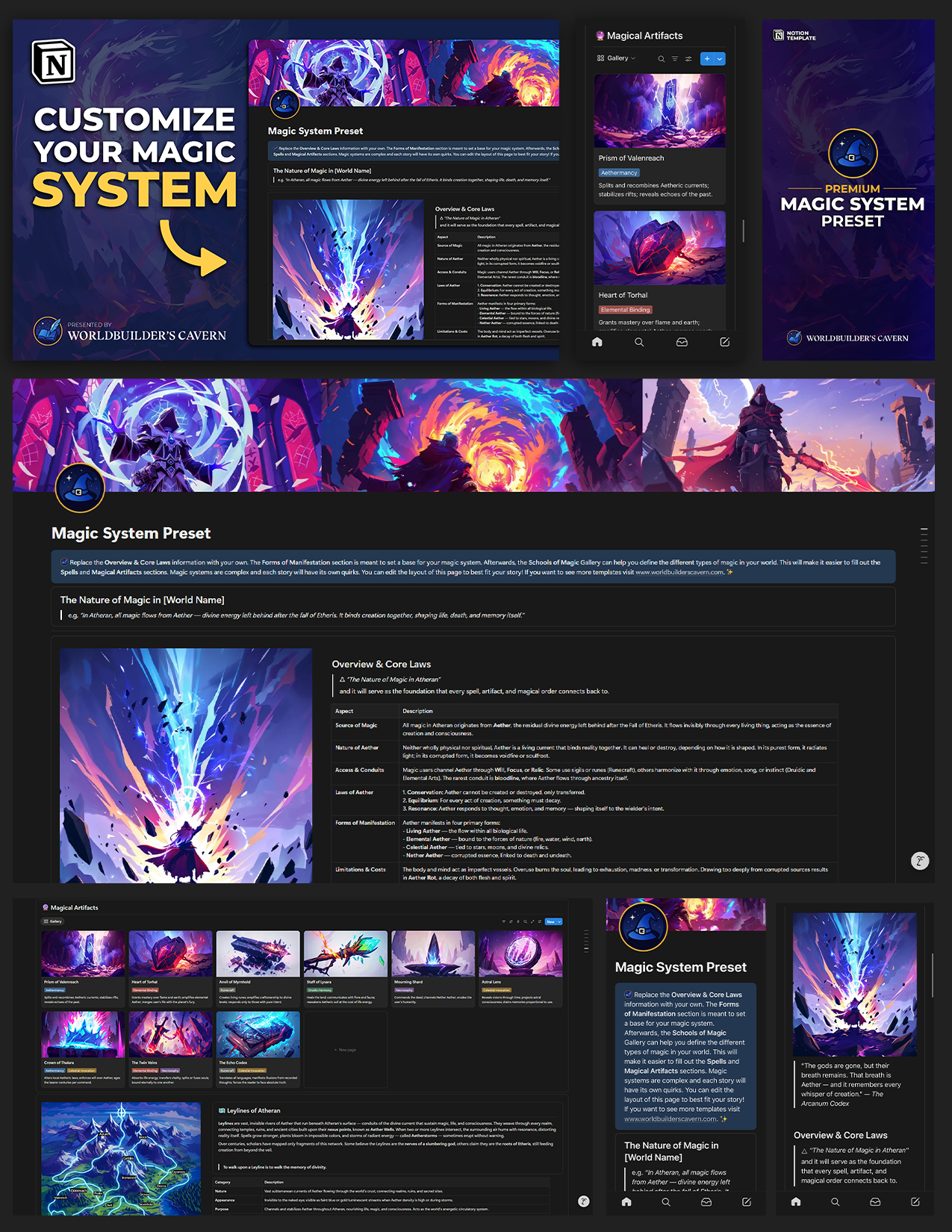Tap compose icon below Heart of Torhal card
Screen dimensions: 952x1232
(x=724, y=342)
